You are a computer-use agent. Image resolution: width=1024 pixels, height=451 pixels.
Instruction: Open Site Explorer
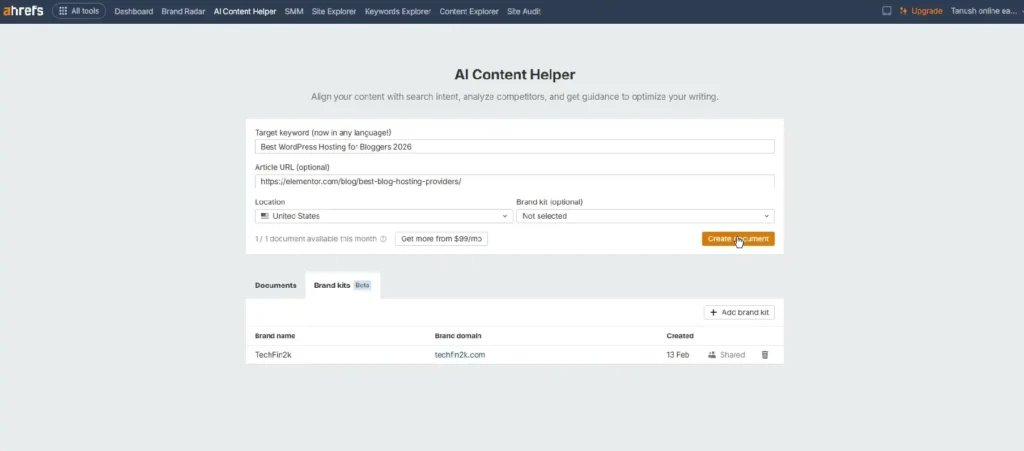[x=334, y=11]
